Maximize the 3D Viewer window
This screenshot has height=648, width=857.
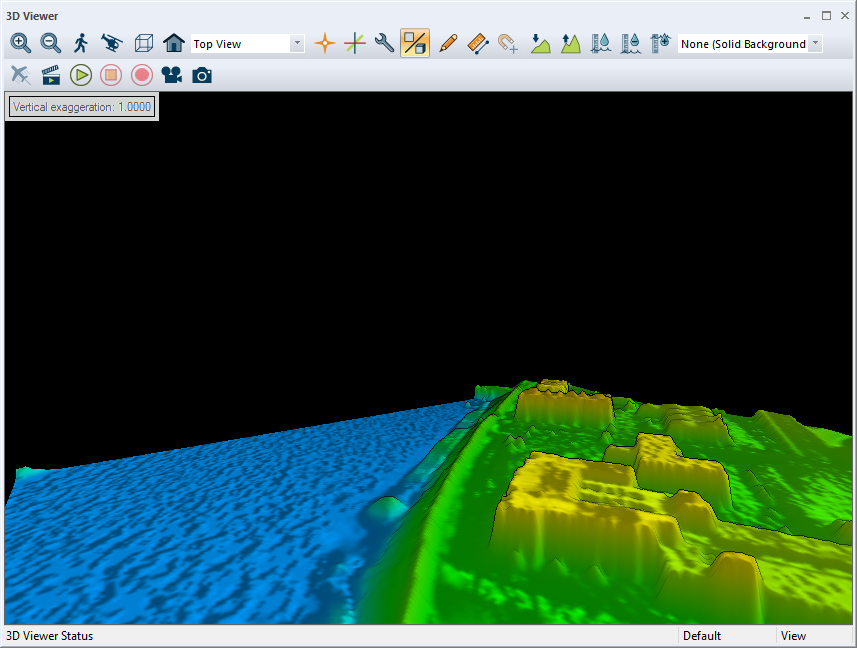click(826, 16)
